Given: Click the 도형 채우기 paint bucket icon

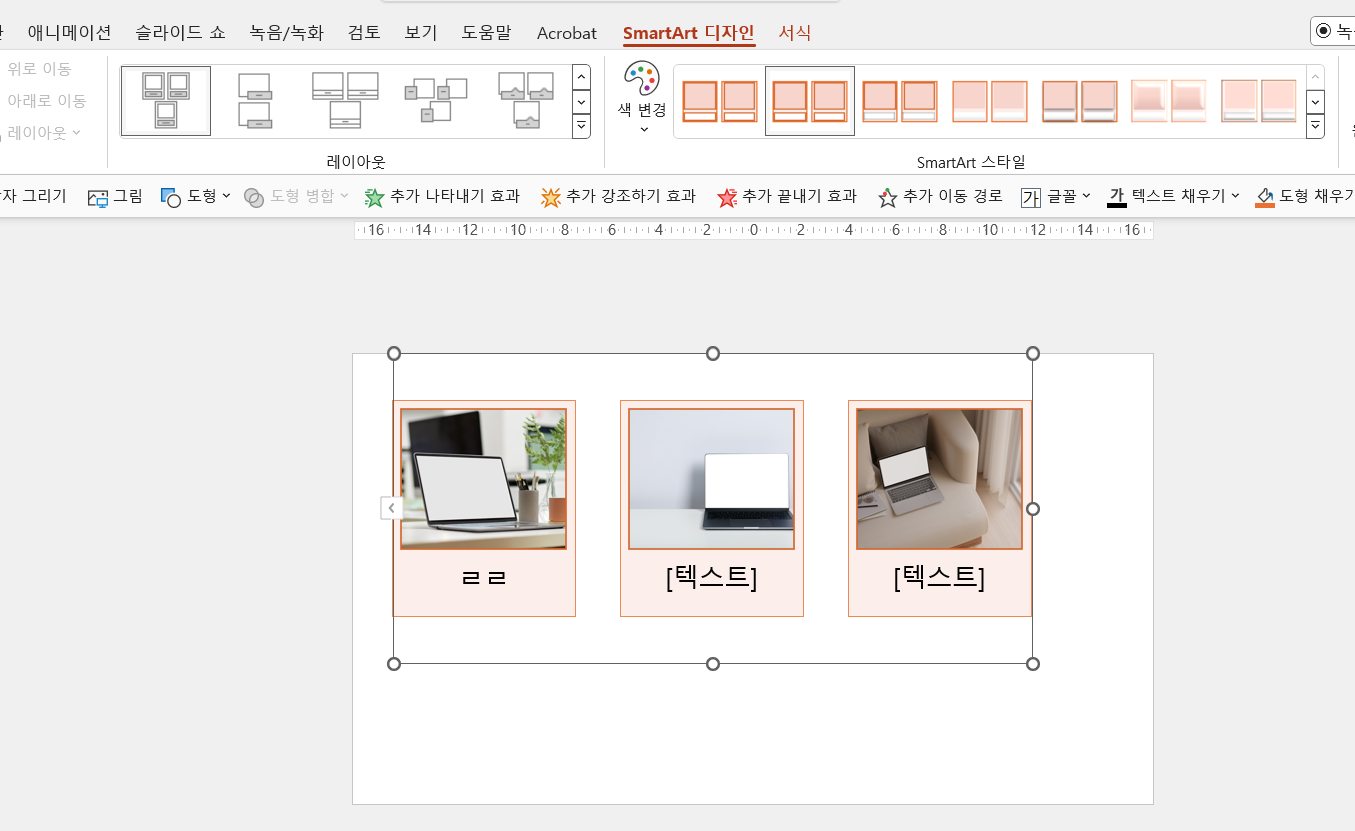Looking at the screenshot, I should pyautogui.click(x=1266, y=197).
